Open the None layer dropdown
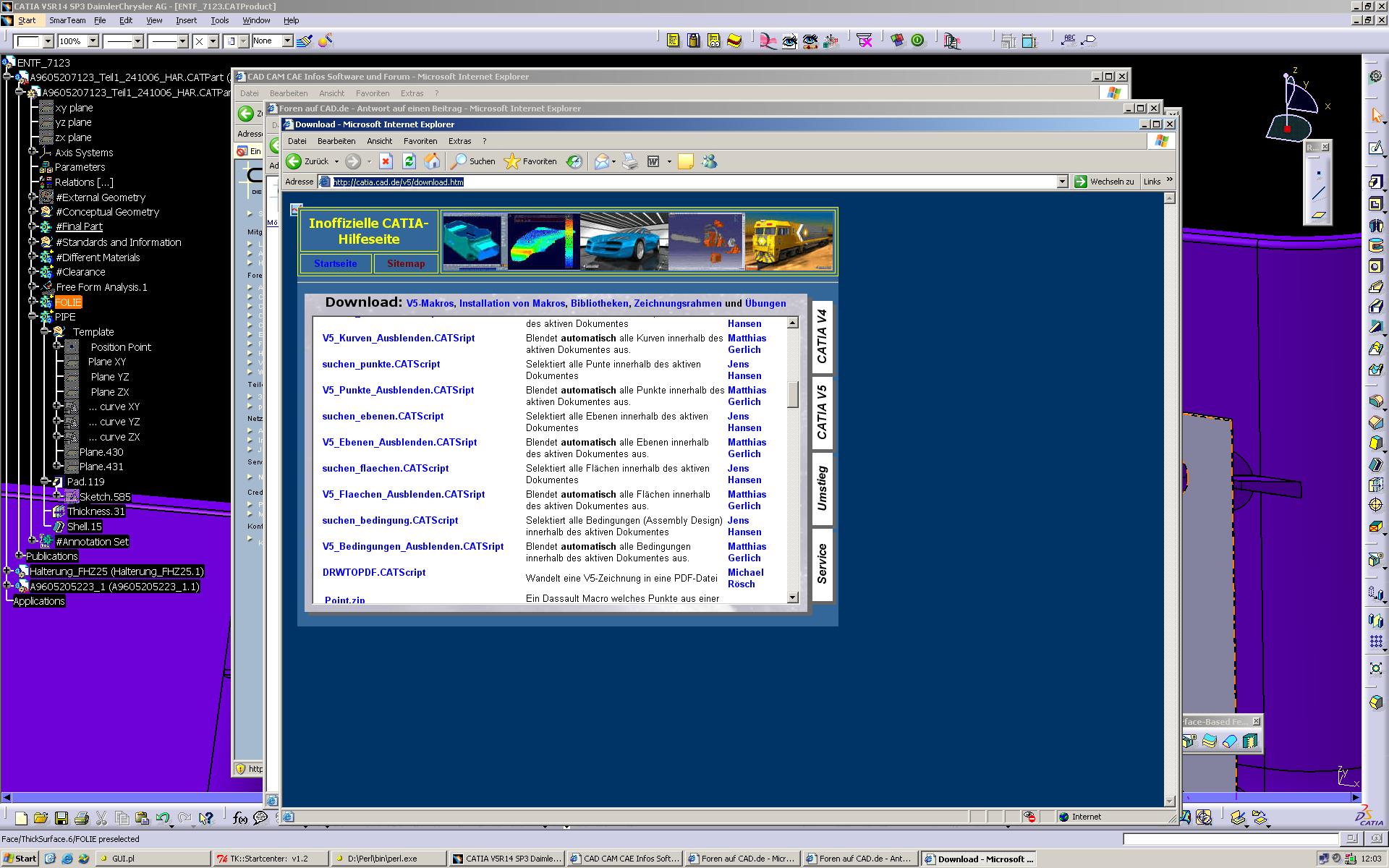The height and width of the screenshot is (868, 1389). click(x=287, y=41)
